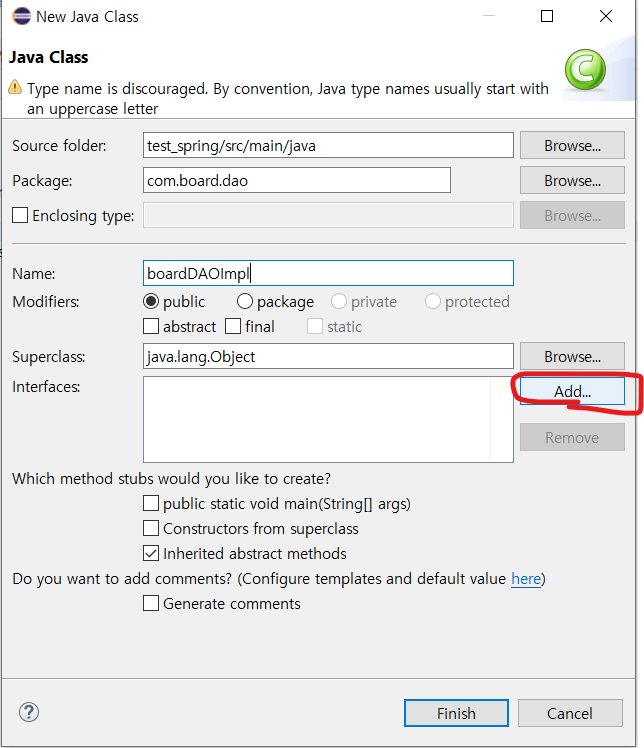Open the 'here' templates configuration link
Screen dimensions: 644x748
526,579
